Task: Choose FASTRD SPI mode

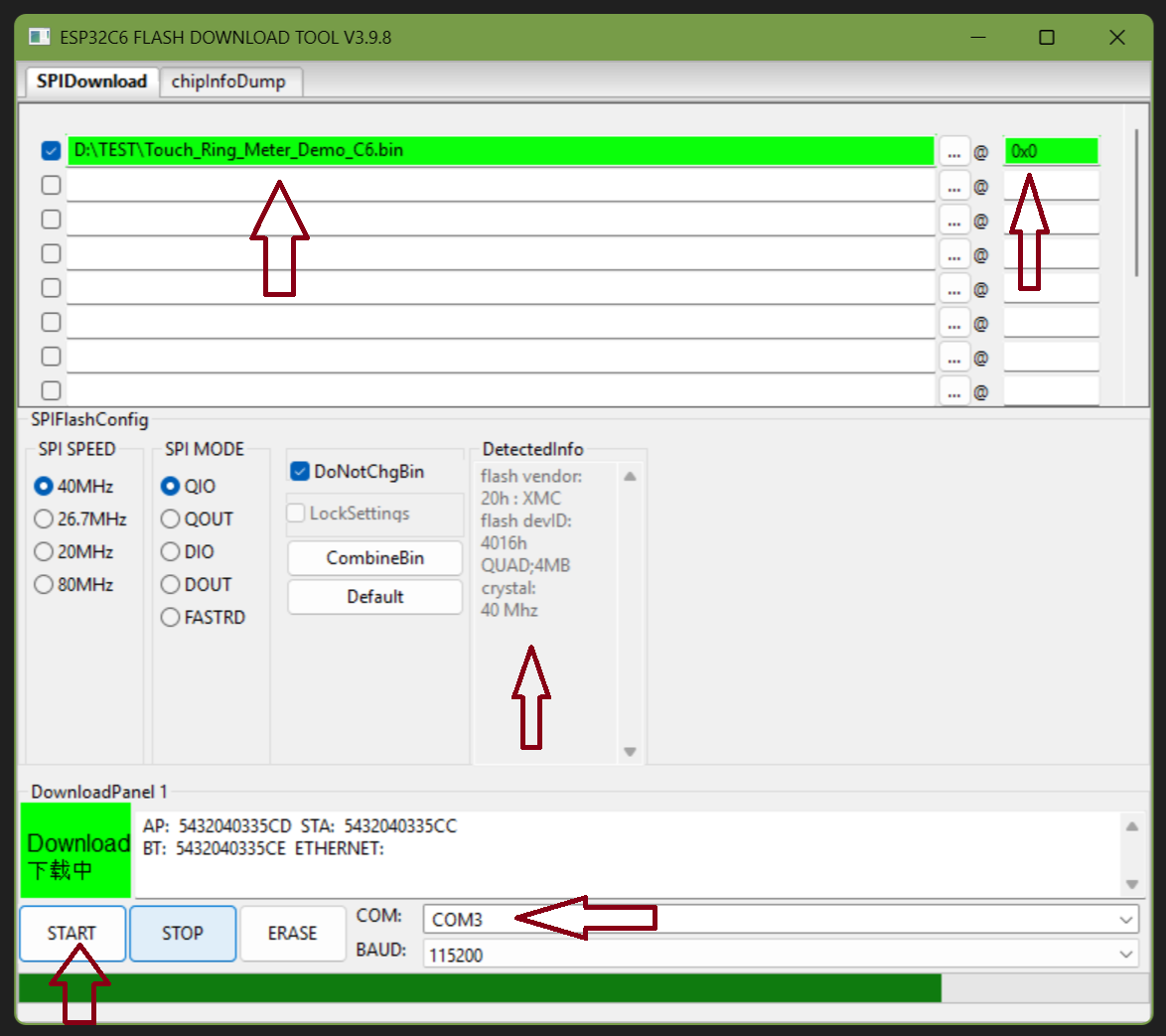Action: click(x=203, y=617)
